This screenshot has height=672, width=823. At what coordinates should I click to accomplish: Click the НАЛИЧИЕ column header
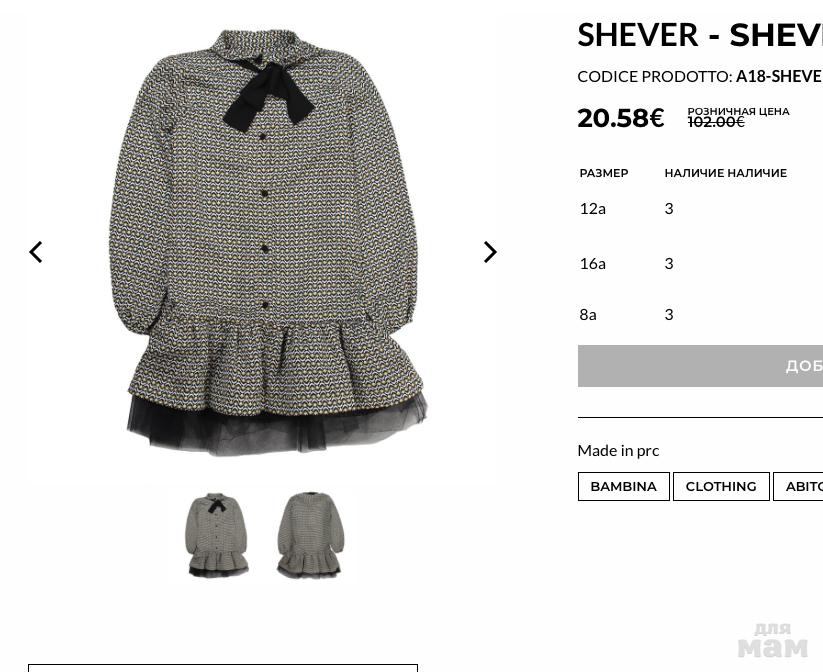pyautogui.click(x=725, y=173)
